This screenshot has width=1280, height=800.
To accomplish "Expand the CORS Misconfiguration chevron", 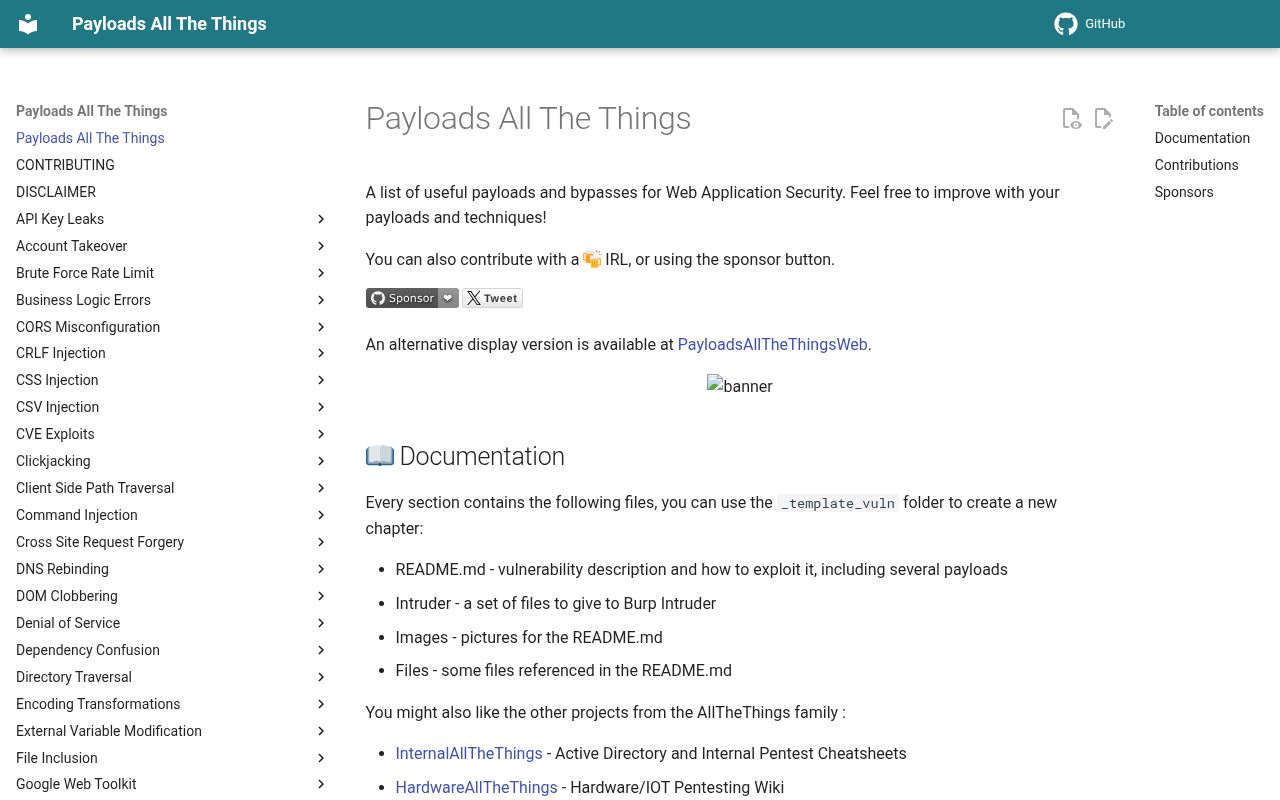I will tap(321, 327).
